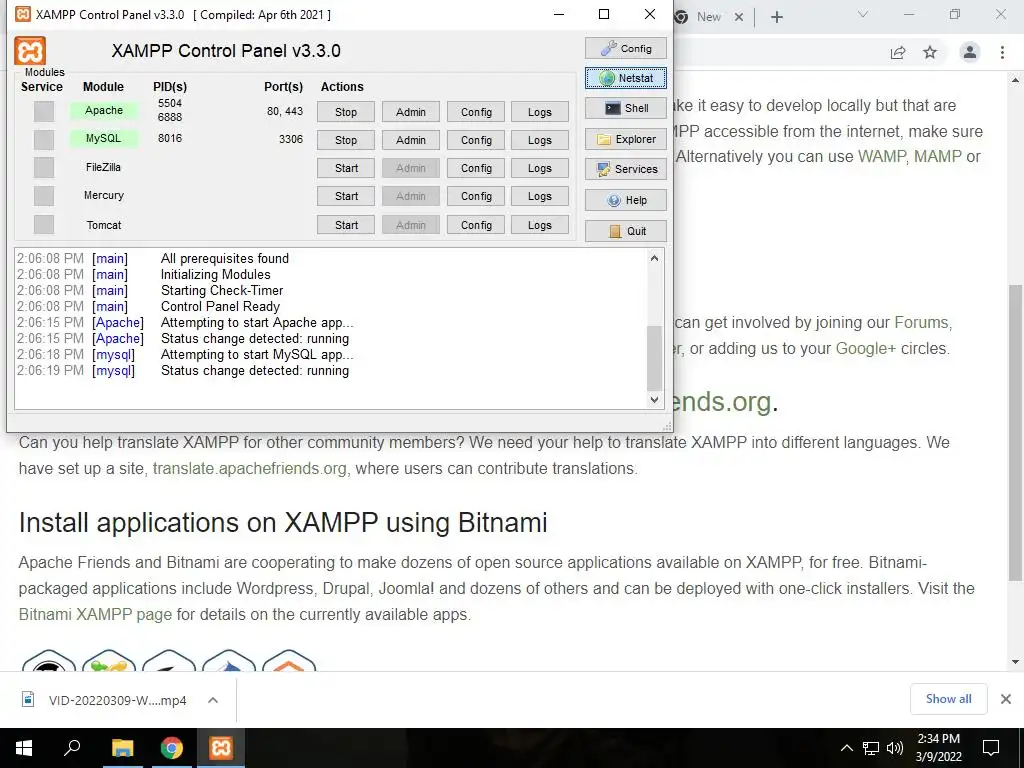The height and width of the screenshot is (768, 1024).
Task: Open Apache module Config
Action: tap(476, 112)
